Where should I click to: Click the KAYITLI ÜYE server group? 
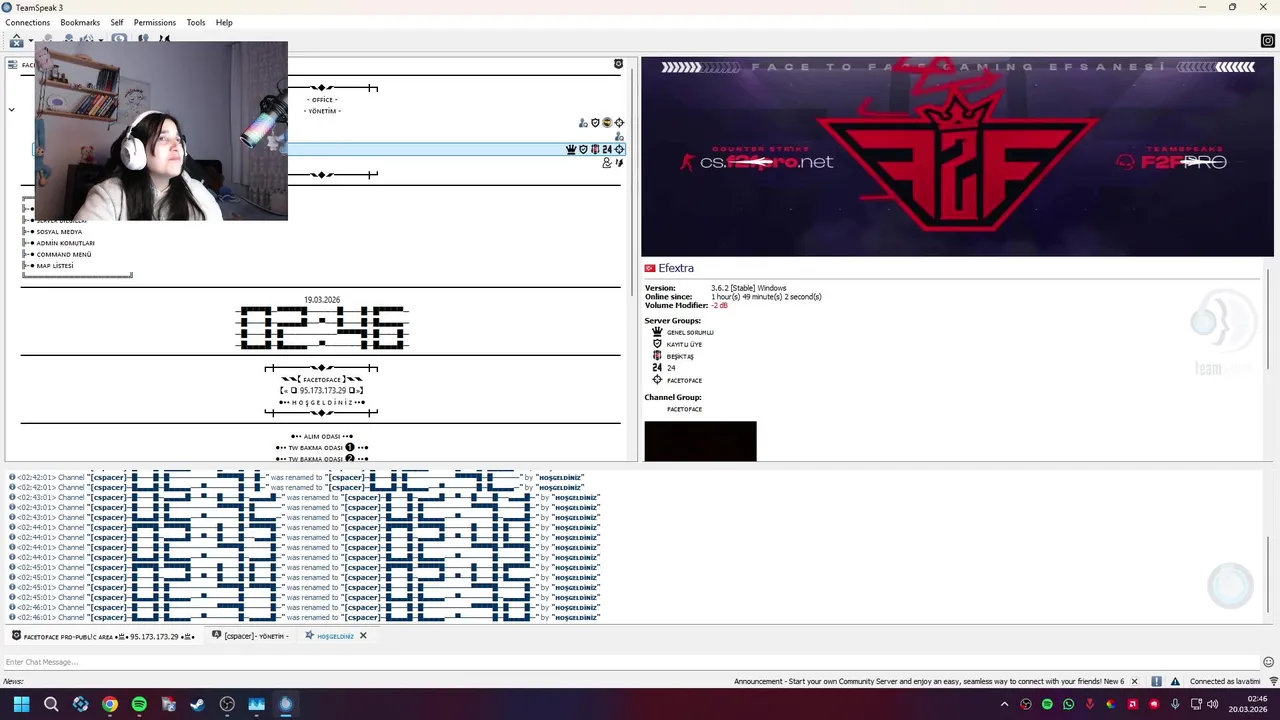click(x=684, y=344)
